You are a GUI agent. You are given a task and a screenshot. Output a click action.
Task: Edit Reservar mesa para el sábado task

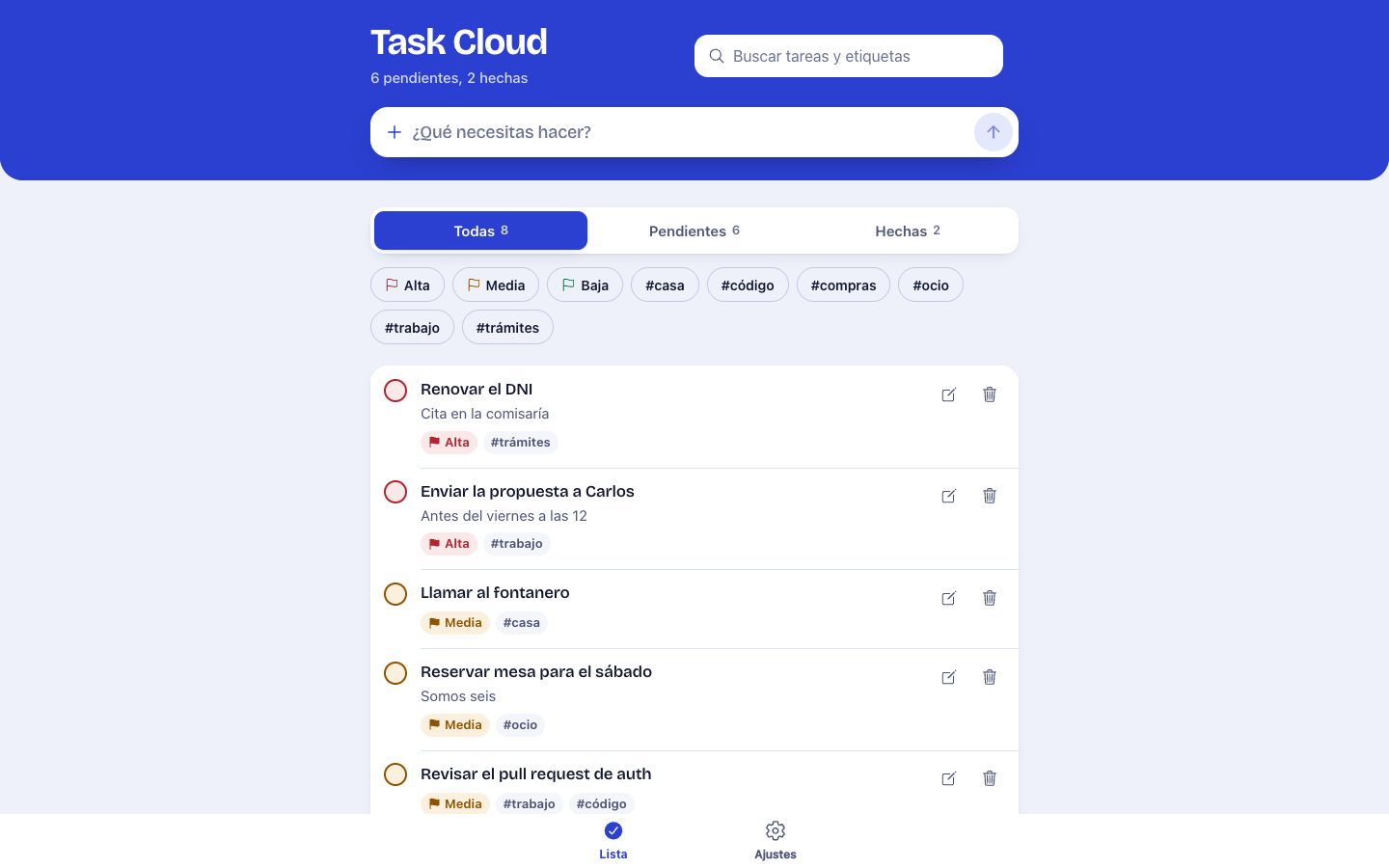coord(949,677)
